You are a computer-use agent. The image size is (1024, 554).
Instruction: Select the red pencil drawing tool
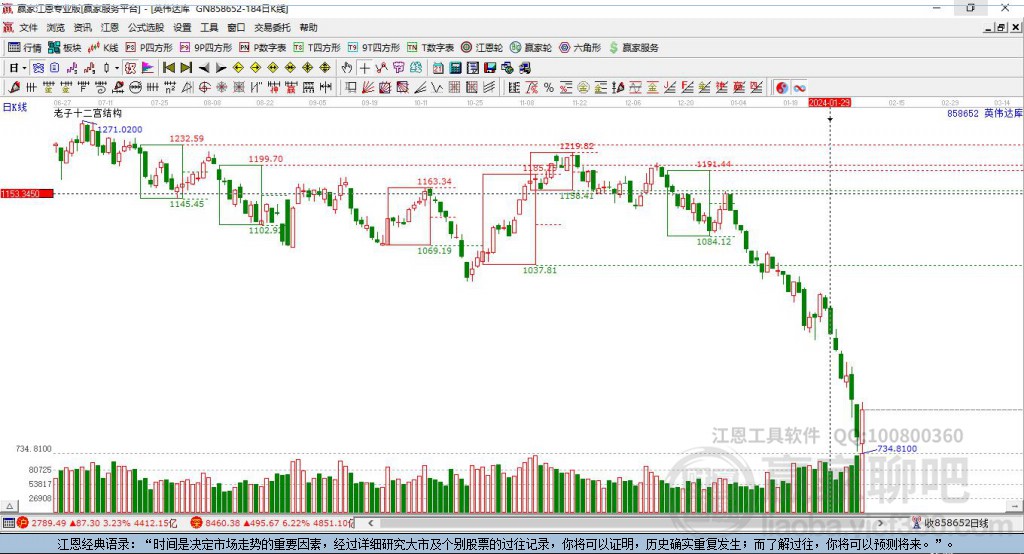14,88
